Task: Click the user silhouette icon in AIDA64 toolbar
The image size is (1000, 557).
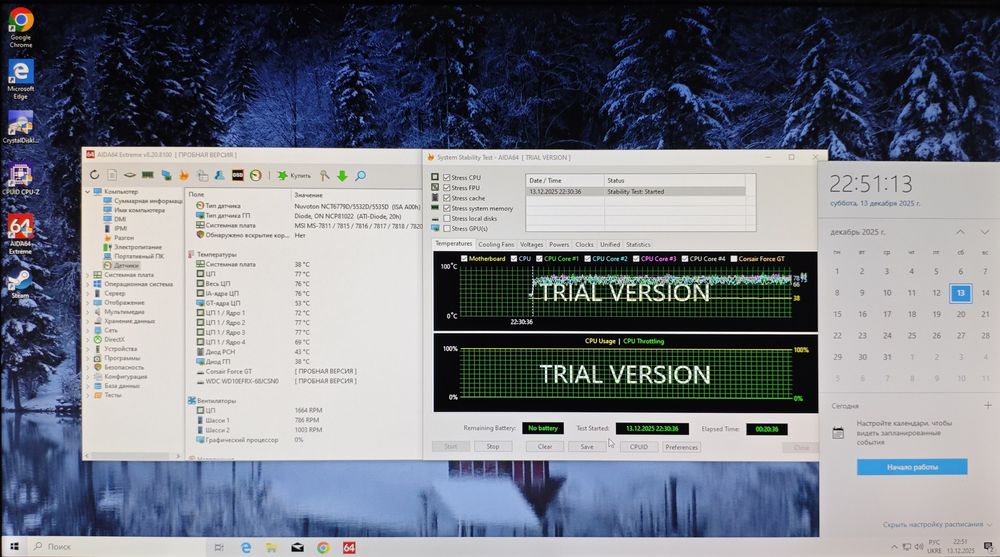Action: (x=219, y=175)
